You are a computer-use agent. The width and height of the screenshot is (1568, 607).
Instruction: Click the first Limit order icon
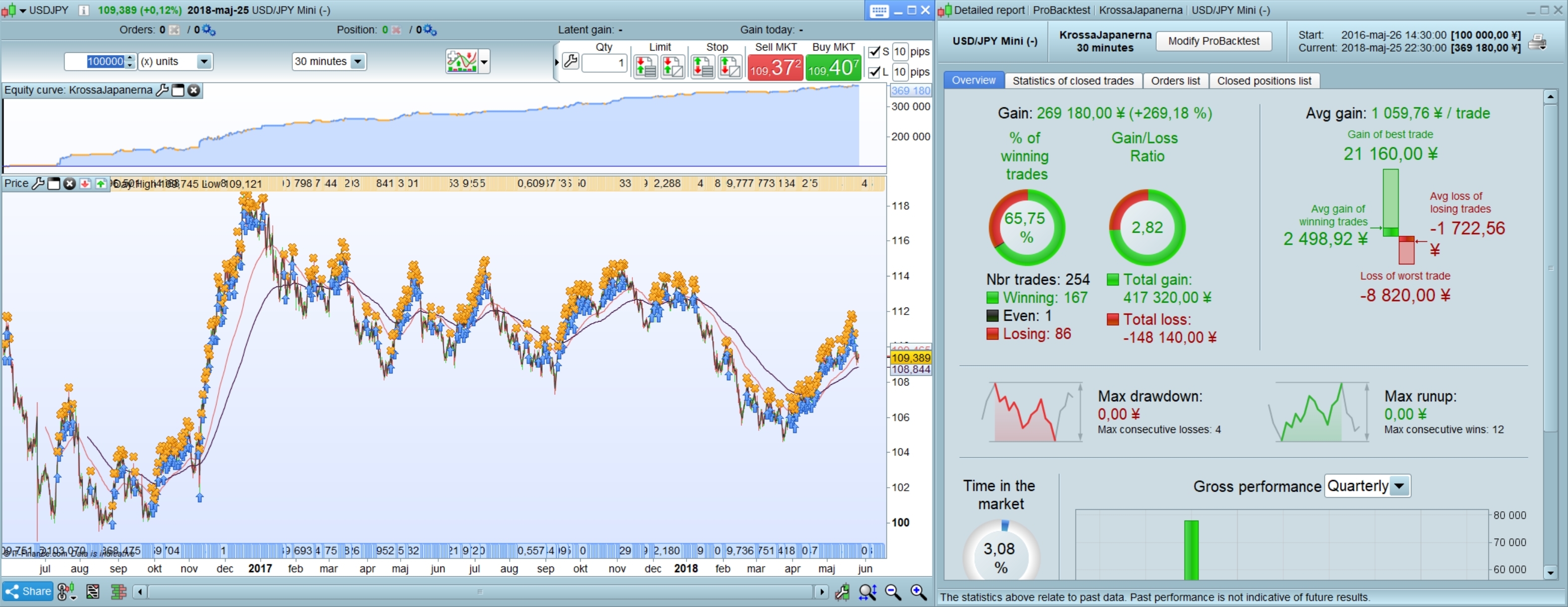[x=645, y=67]
